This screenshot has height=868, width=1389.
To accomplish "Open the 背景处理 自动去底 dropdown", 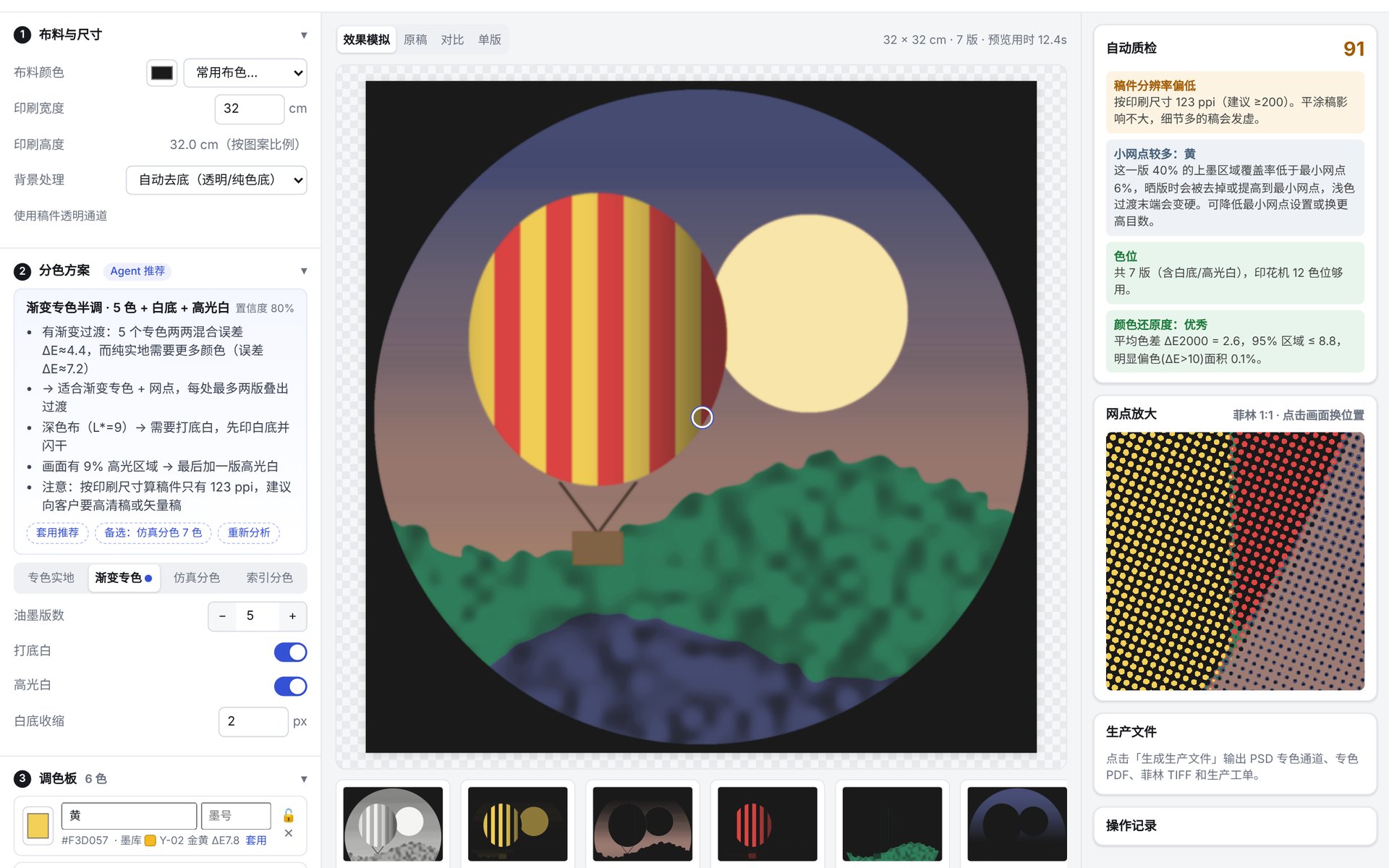I will coord(216,180).
